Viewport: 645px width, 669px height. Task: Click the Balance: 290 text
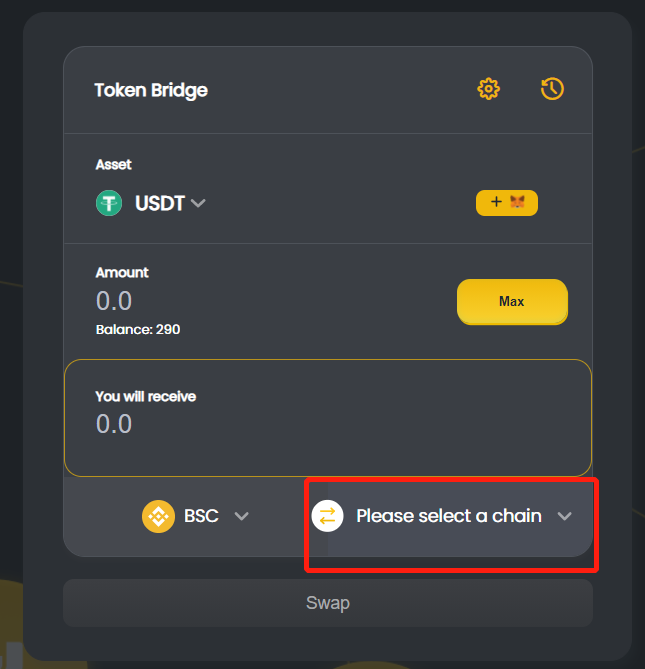(x=138, y=329)
